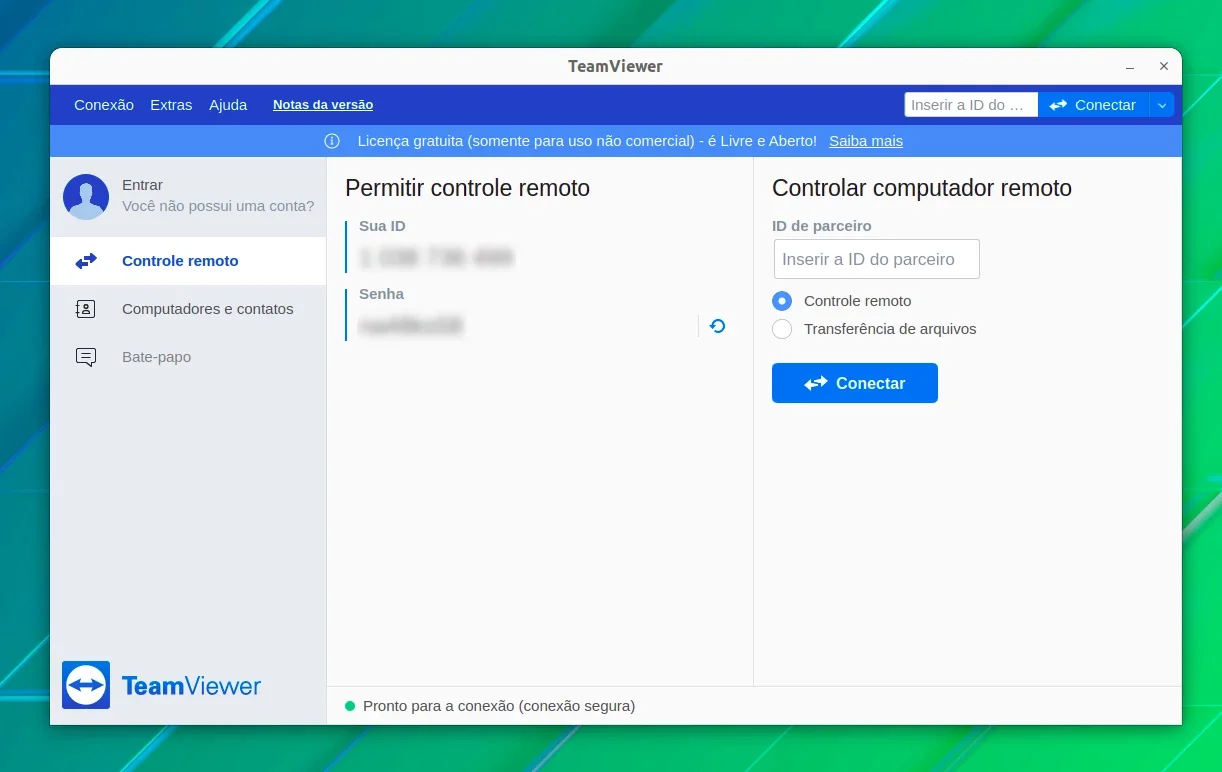Open Computadores e contatos section
1222x772 pixels.
pos(188,309)
